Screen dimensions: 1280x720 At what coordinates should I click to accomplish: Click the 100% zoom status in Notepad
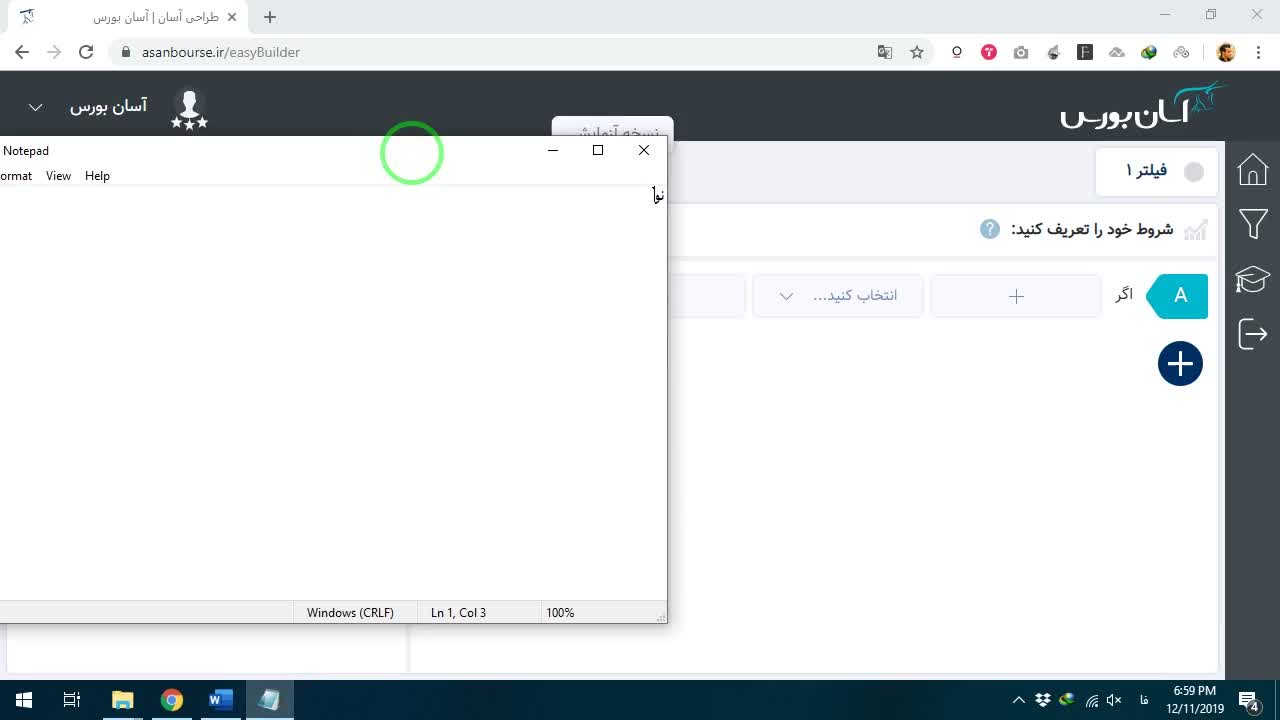560,612
